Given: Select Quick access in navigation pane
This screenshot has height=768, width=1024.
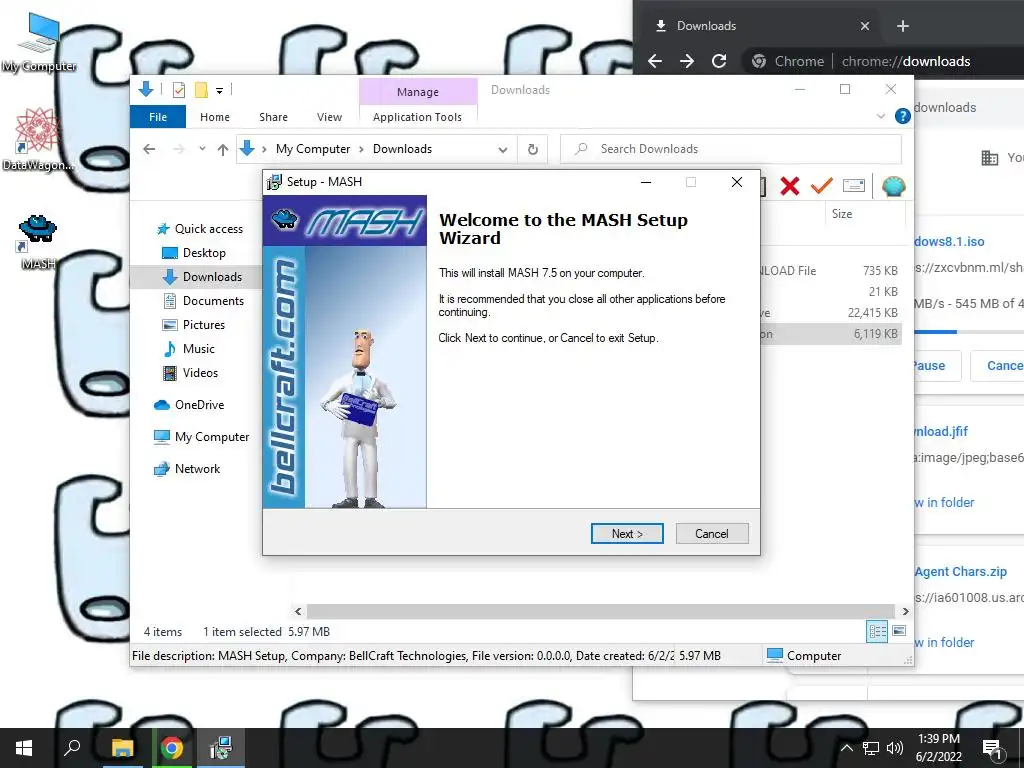Looking at the screenshot, I should (200, 229).
